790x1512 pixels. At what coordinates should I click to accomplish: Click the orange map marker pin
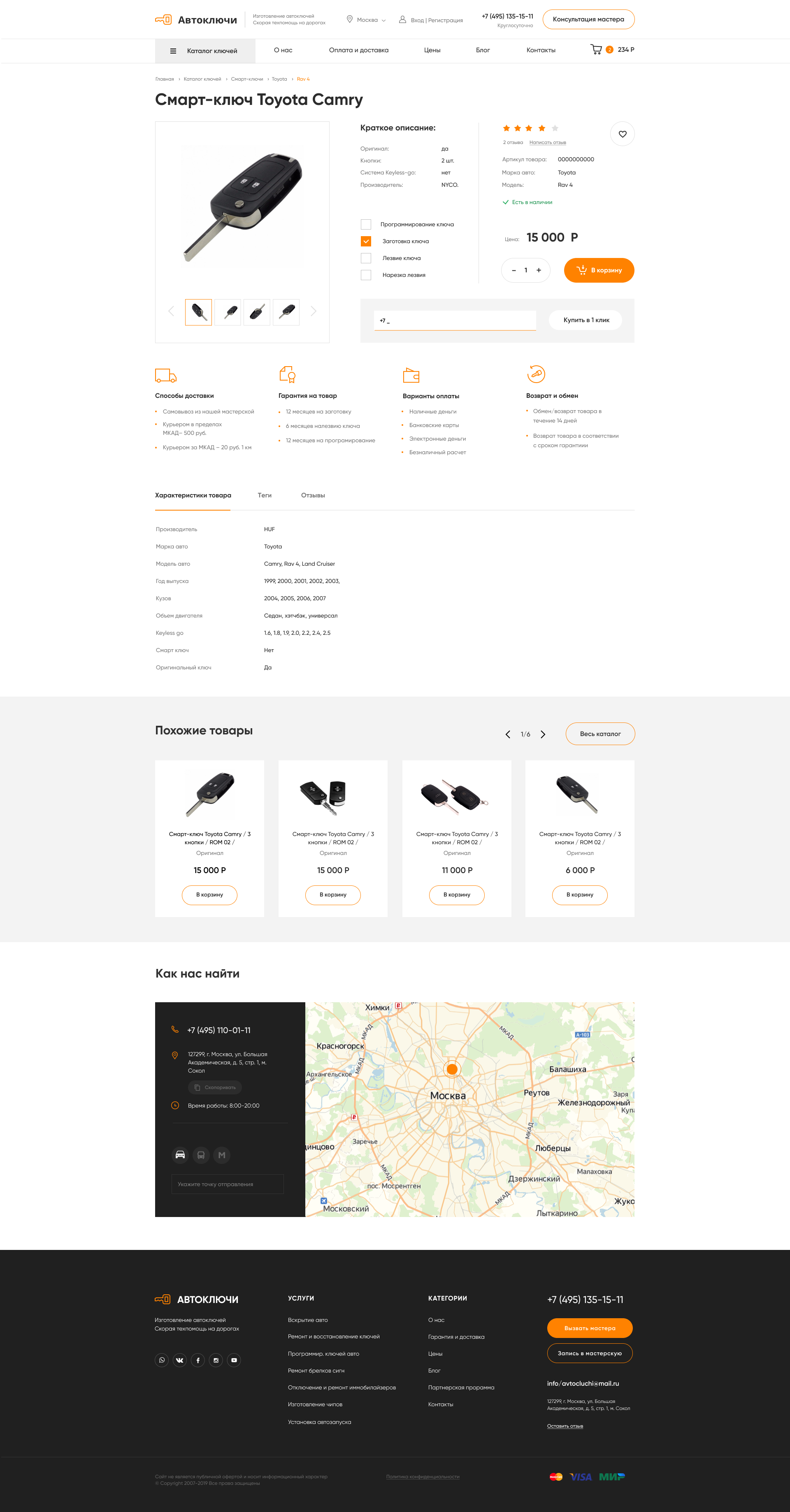click(451, 1069)
